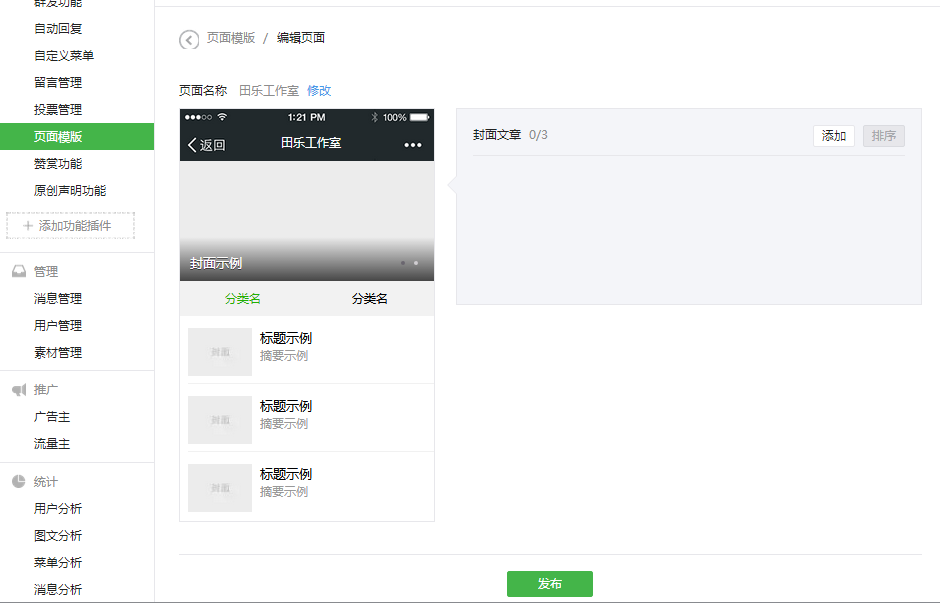
Task: Click the 排序 sort button
Action: point(884,136)
